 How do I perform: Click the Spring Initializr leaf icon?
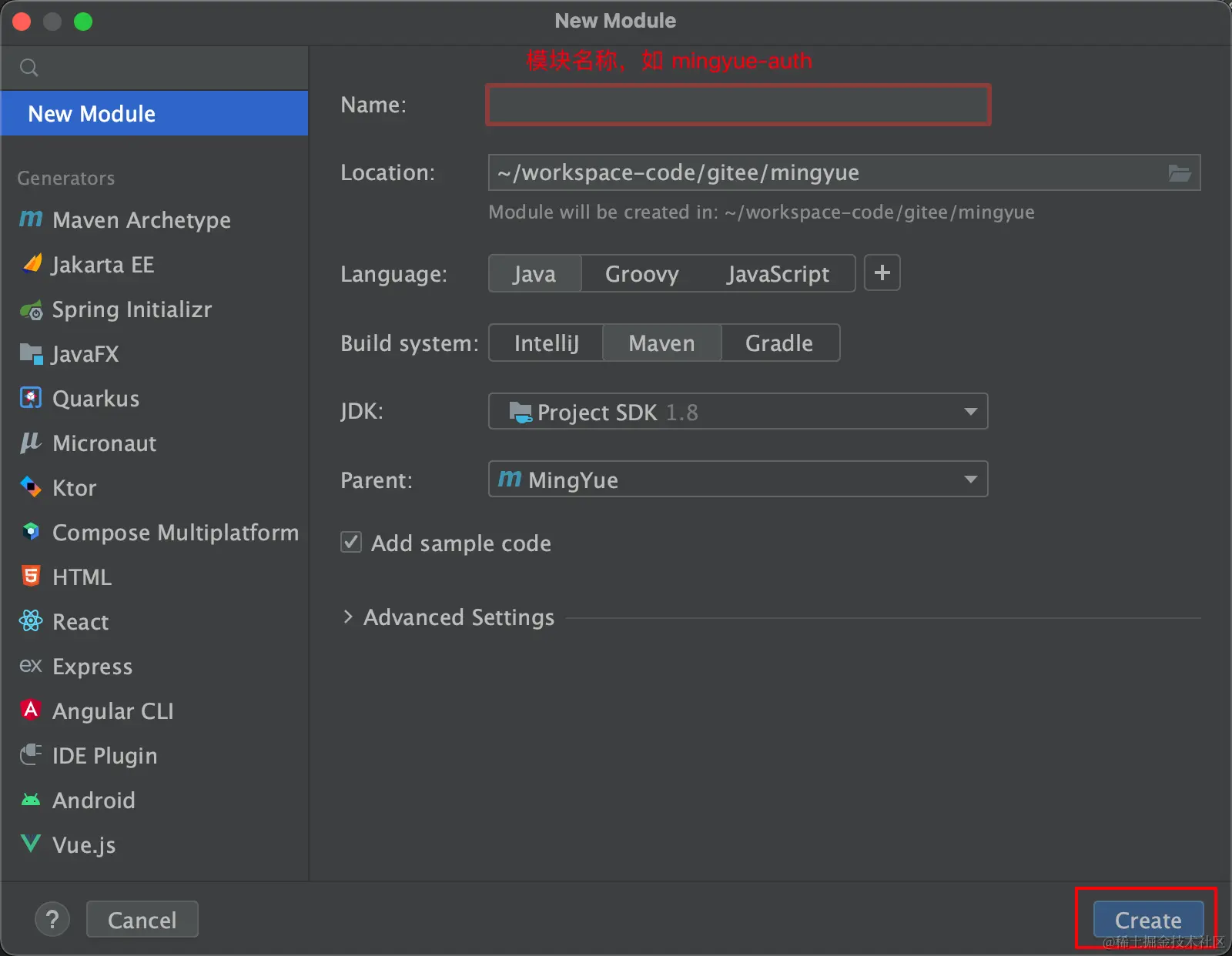pyautogui.click(x=31, y=309)
